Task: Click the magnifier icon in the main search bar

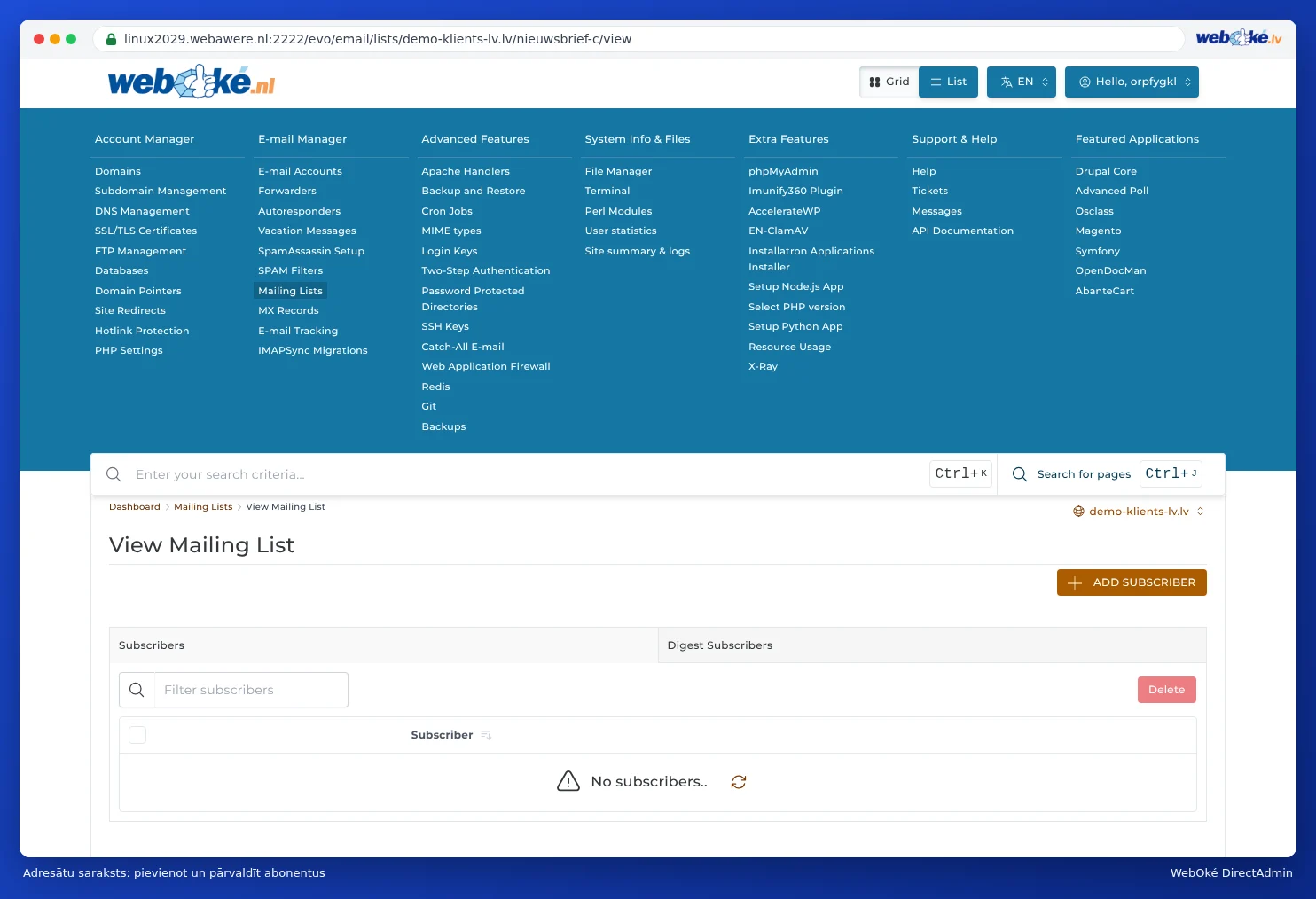Action: pyautogui.click(x=114, y=474)
